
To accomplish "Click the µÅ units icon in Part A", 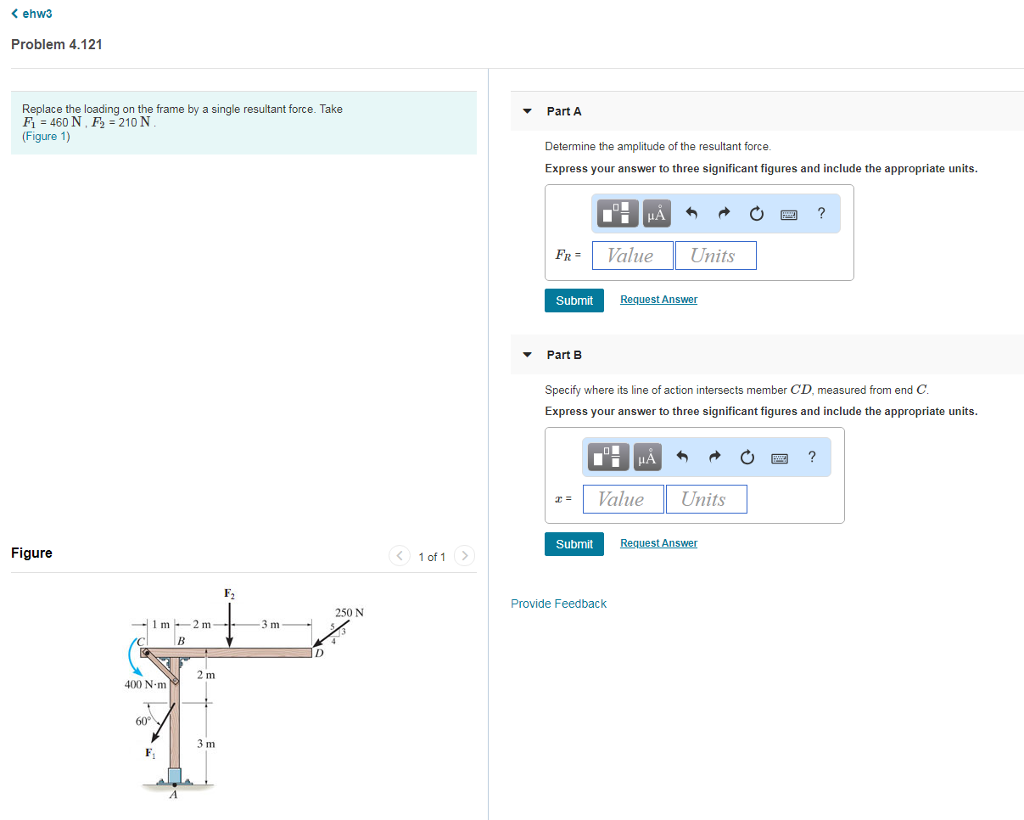I will tap(655, 213).
